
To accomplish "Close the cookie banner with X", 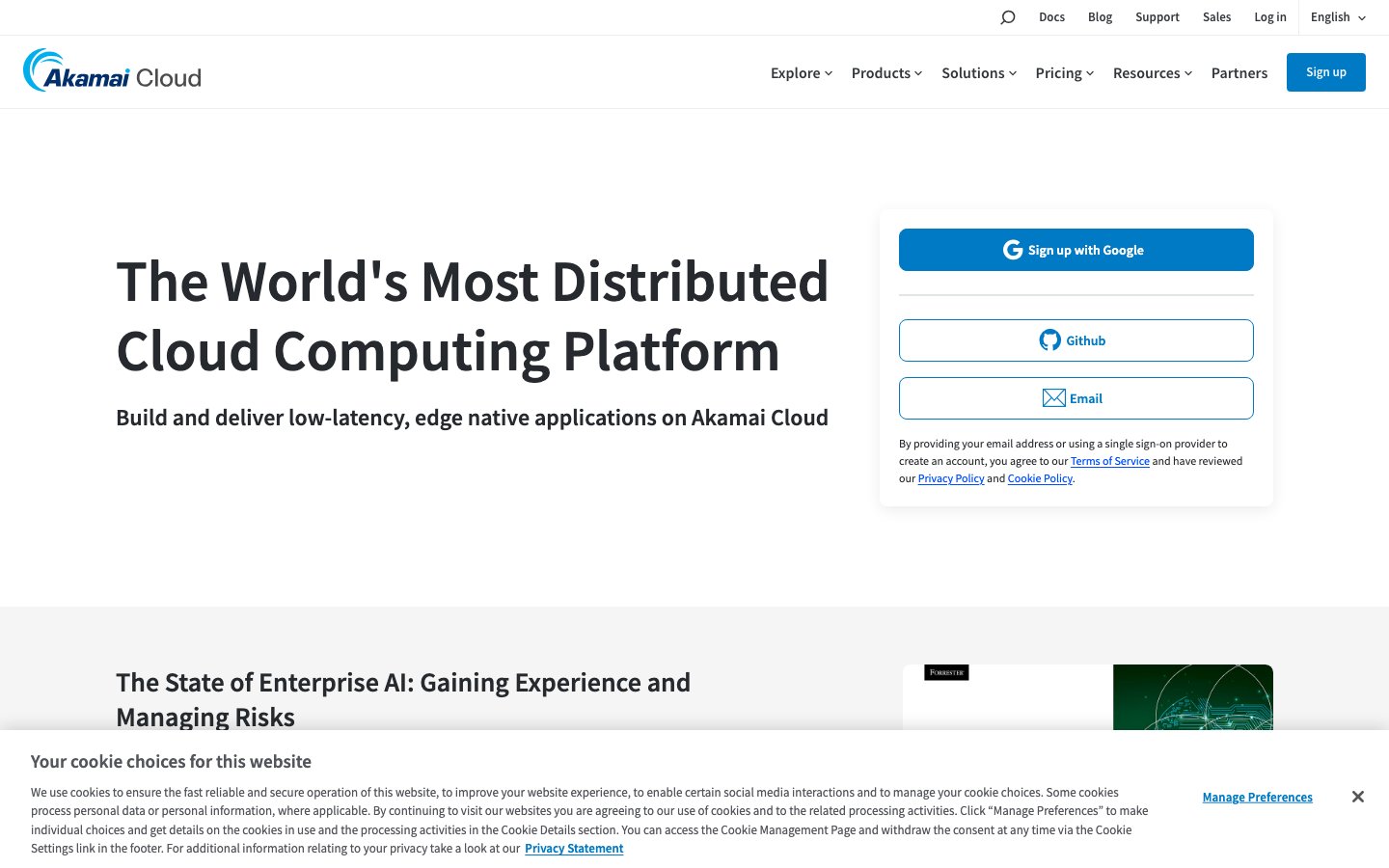I will click(x=1358, y=797).
